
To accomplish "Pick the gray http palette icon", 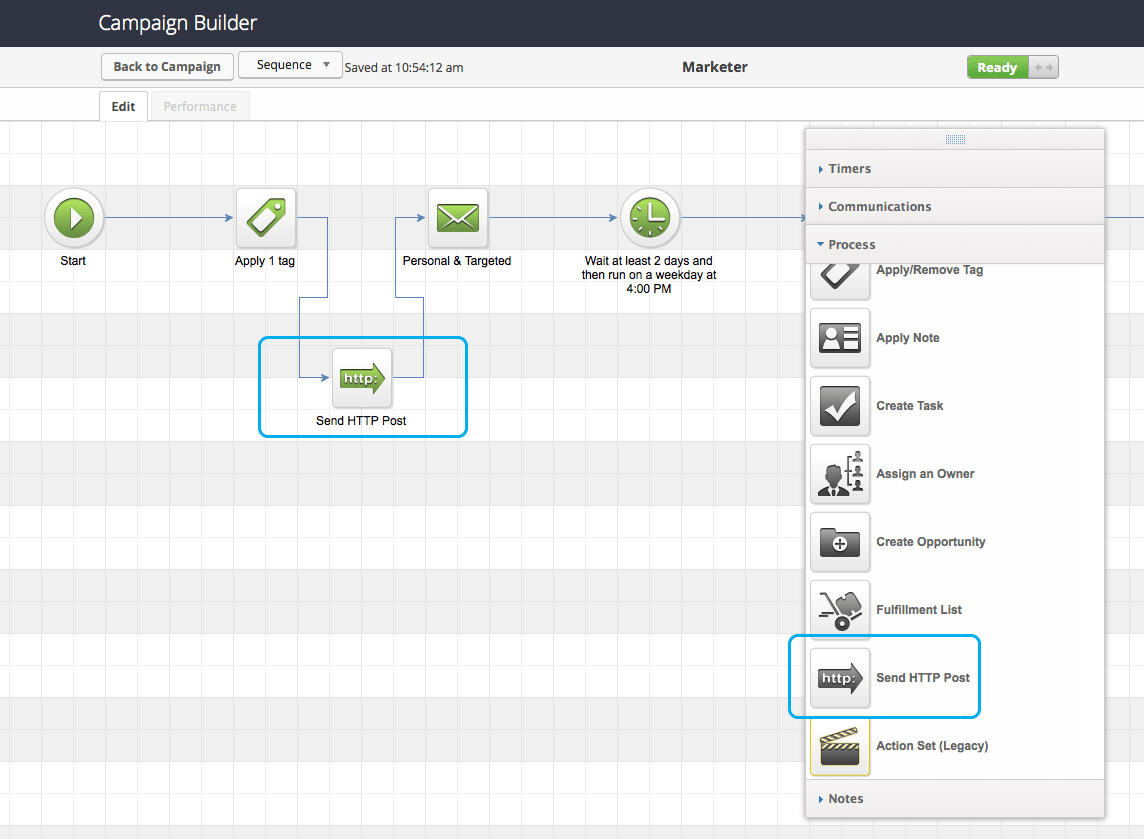I will coord(840,678).
